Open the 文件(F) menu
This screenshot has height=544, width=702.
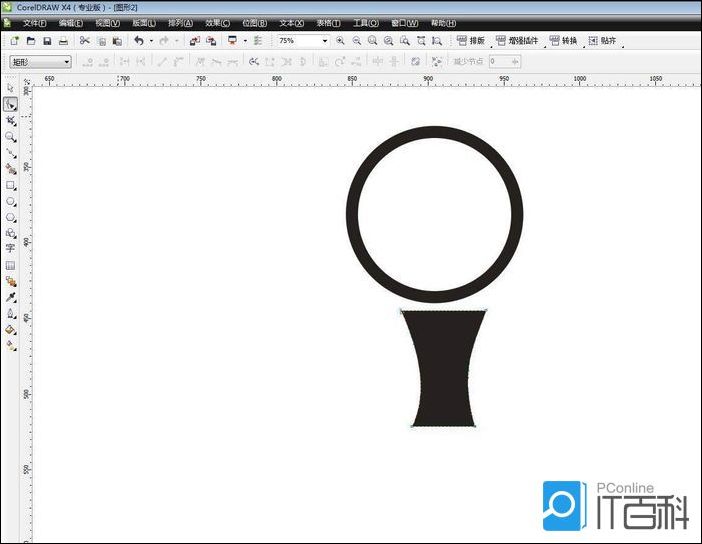tap(35, 23)
